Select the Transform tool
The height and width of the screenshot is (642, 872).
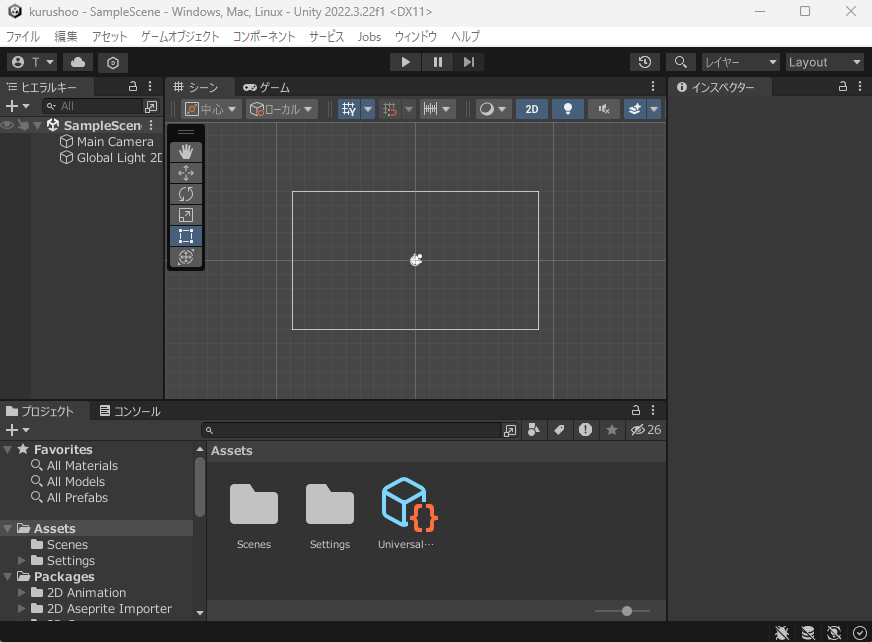pos(186,257)
